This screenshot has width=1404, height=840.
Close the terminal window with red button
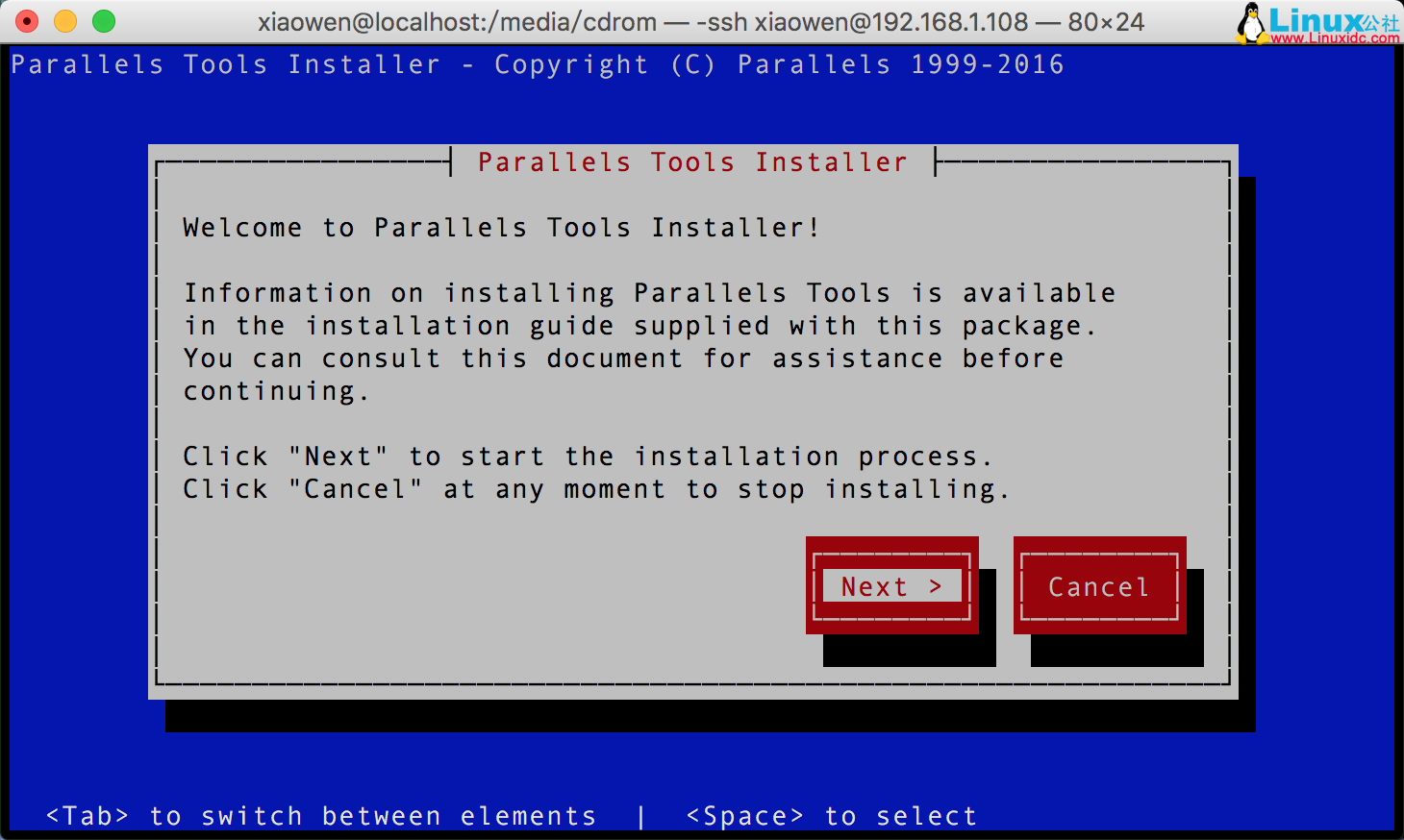[27, 20]
